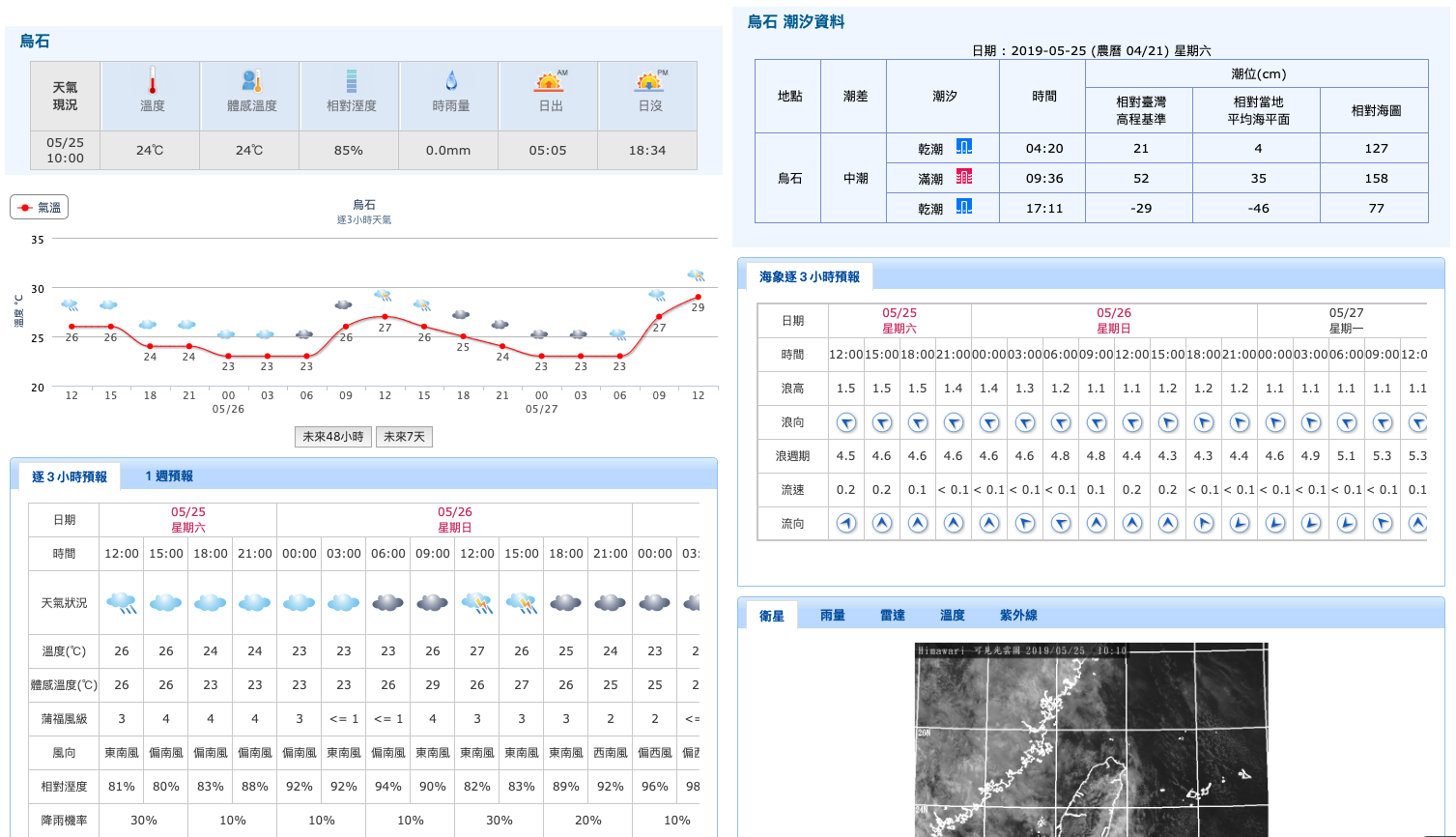Click the 乾潮 low tide icon at 17:11
Viewport: 1456px width, 837px height.
(964, 207)
